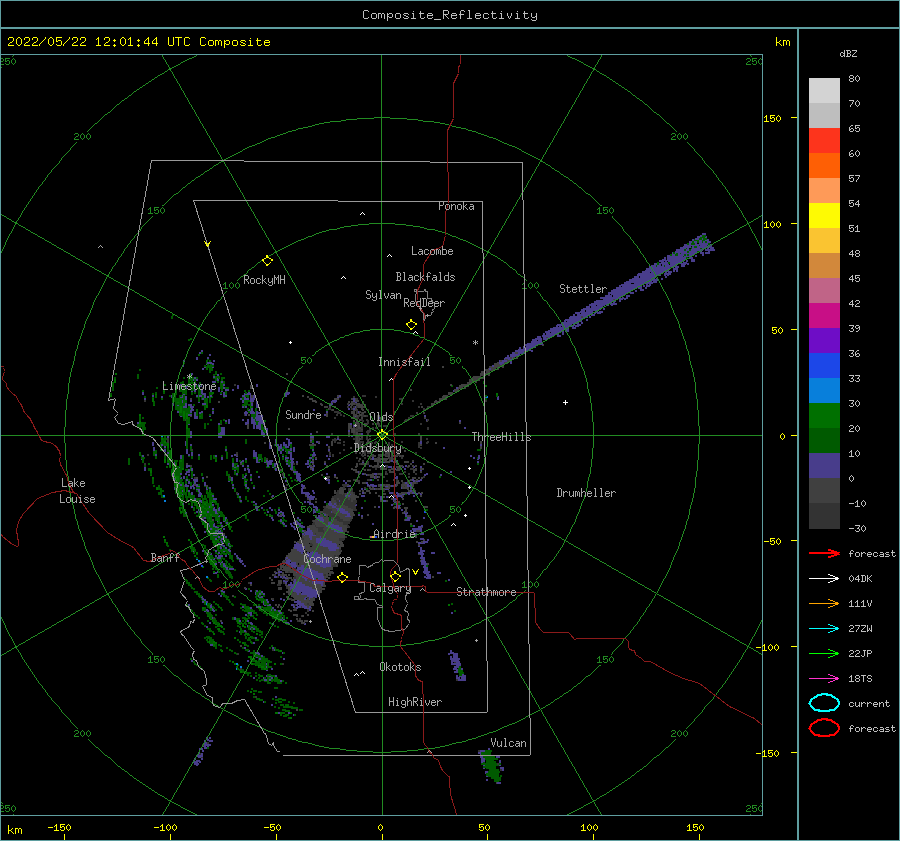The image size is (900, 841).
Task: Click the purple 10 dBZ legend swatch
Action: click(x=824, y=466)
